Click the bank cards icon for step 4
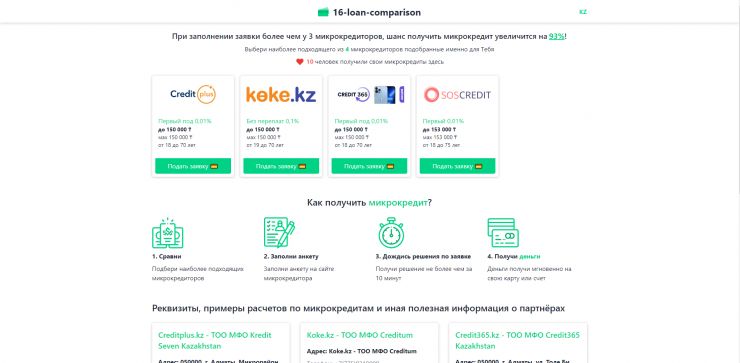740x363 pixels. pyautogui.click(x=503, y=233)
